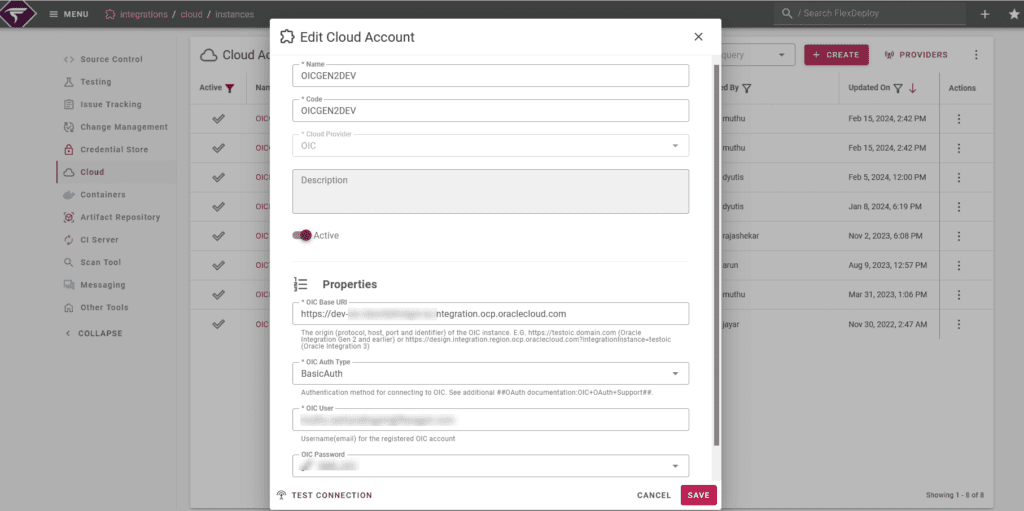Screen dimensions: 1024x511
Task: Click the OIC Base URI field
Action: [x=490, y=314]
